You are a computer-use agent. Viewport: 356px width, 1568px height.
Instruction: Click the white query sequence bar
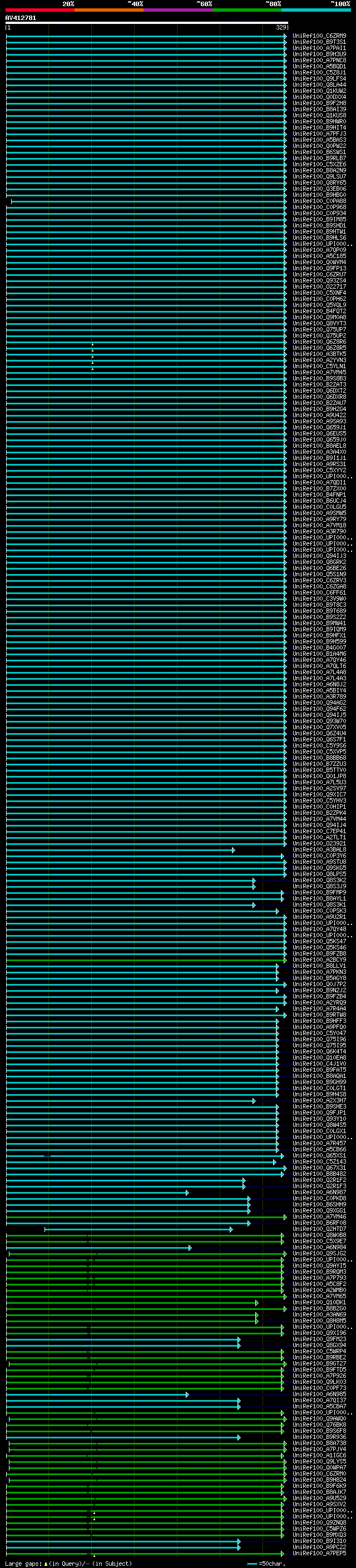click(x=147, y=22)
